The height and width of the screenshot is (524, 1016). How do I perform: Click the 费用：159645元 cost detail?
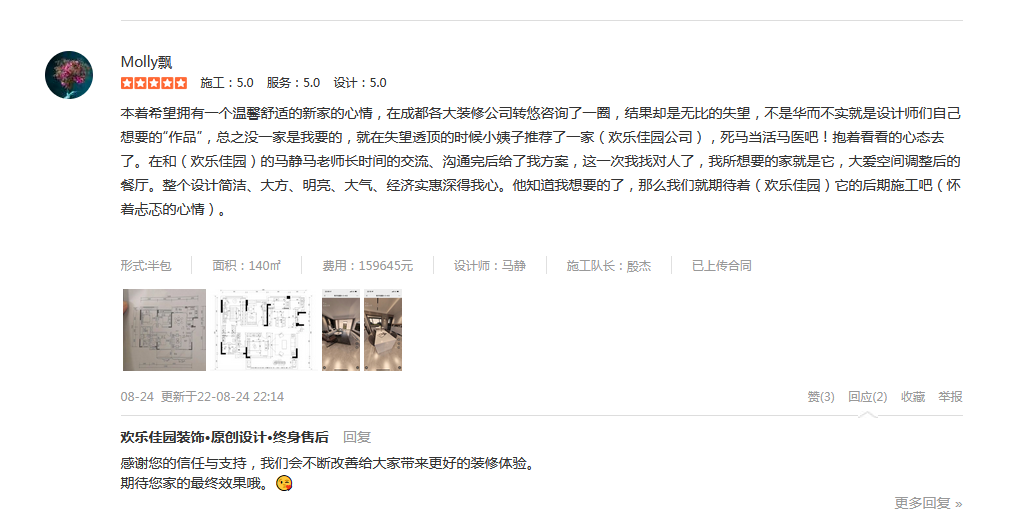[367, 266]
